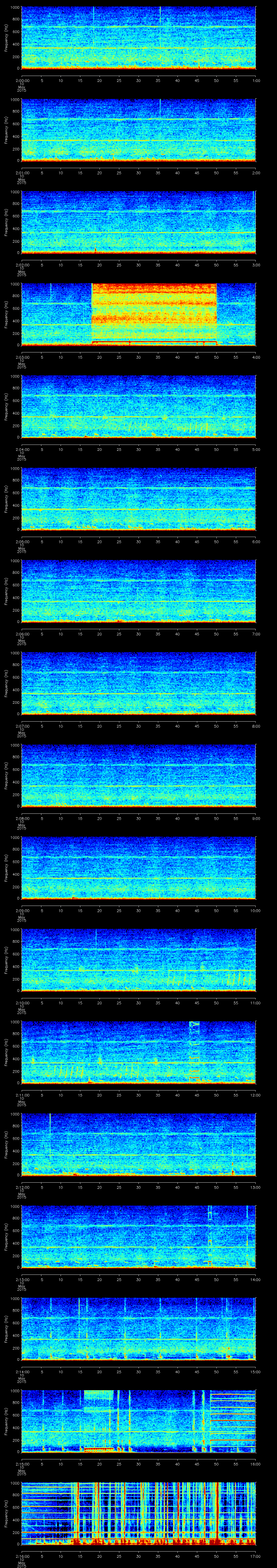Click the spectrogram panel starting at 2:04:00

point(138,407)
